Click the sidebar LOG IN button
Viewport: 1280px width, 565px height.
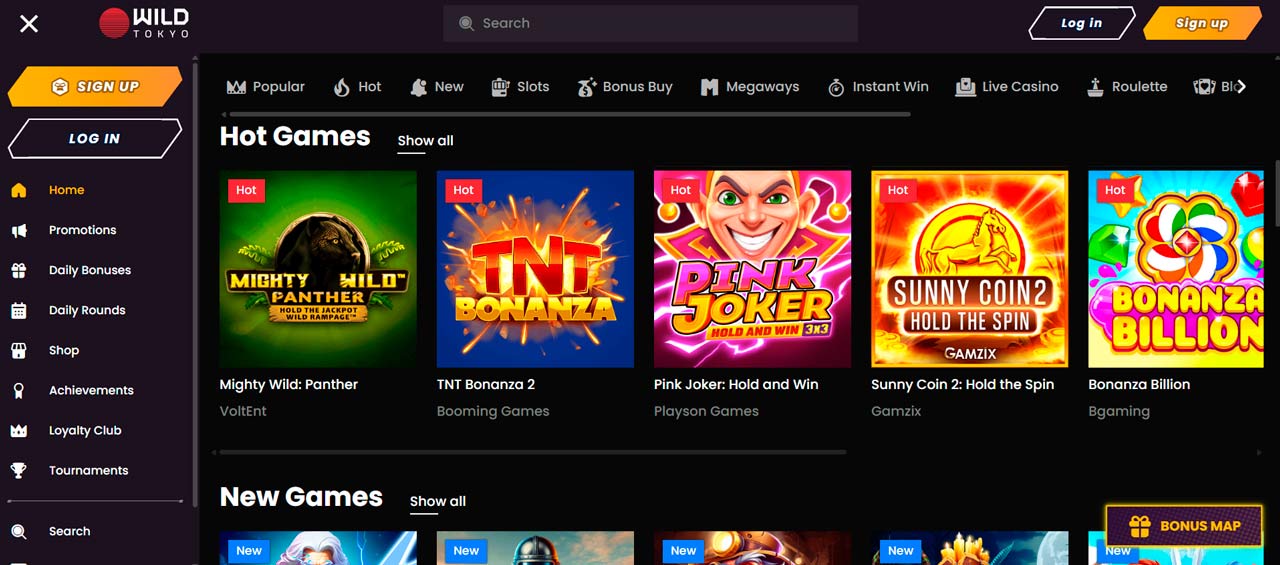[x=95, y=139]
